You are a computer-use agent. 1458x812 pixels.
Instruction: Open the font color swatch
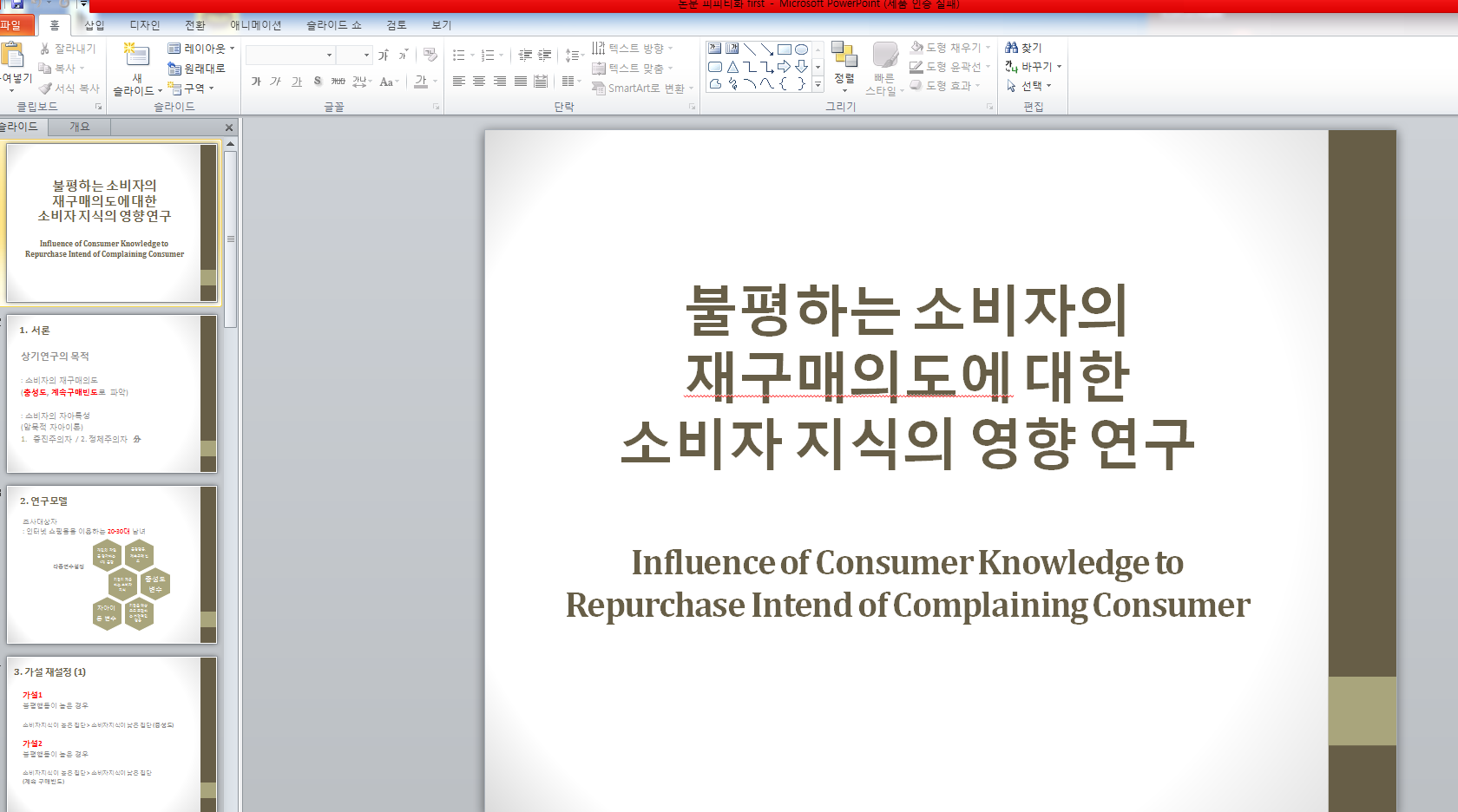(422, 81)
